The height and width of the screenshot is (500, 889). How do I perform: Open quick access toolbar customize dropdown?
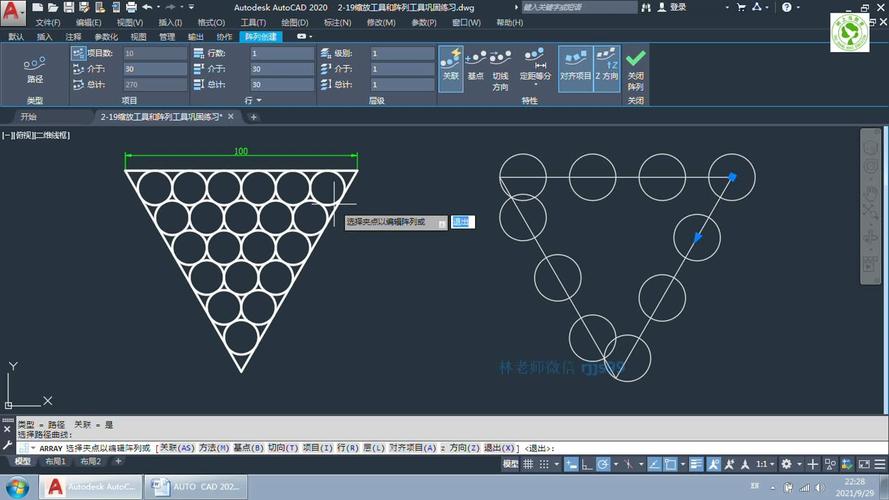pos(191,7)
